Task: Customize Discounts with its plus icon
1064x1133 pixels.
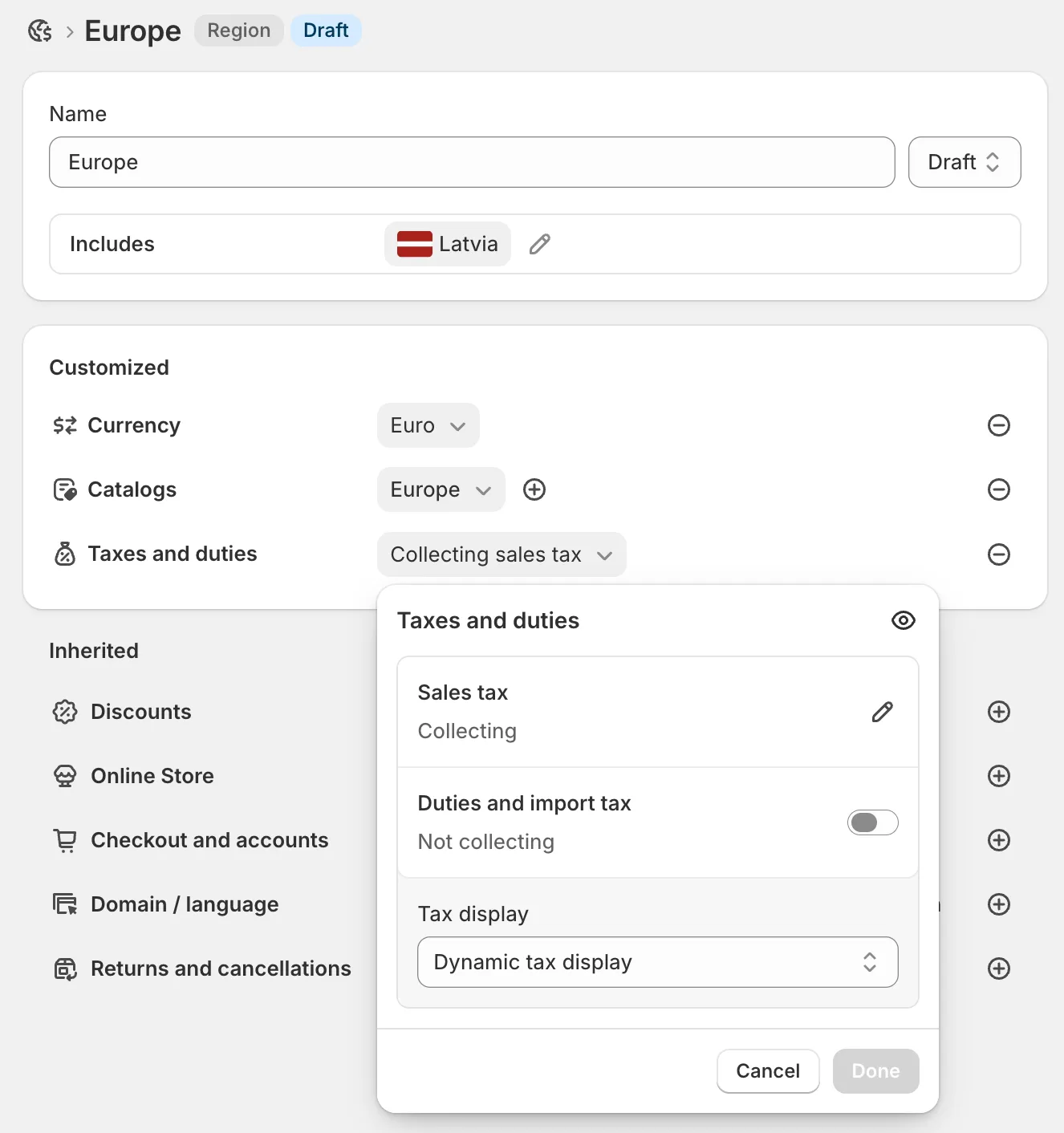Action: coord(999,712)
